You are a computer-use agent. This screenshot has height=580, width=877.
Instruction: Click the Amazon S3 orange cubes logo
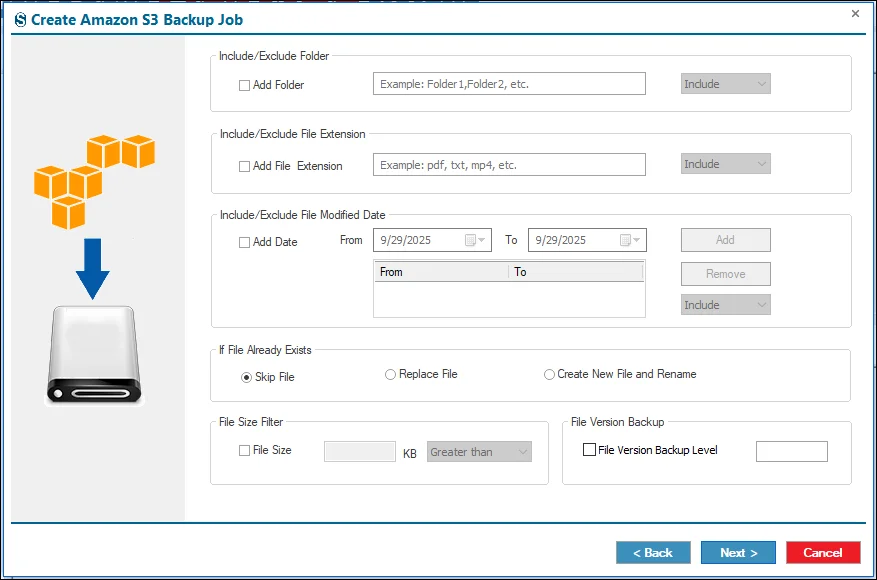click(x=95, y=182)
